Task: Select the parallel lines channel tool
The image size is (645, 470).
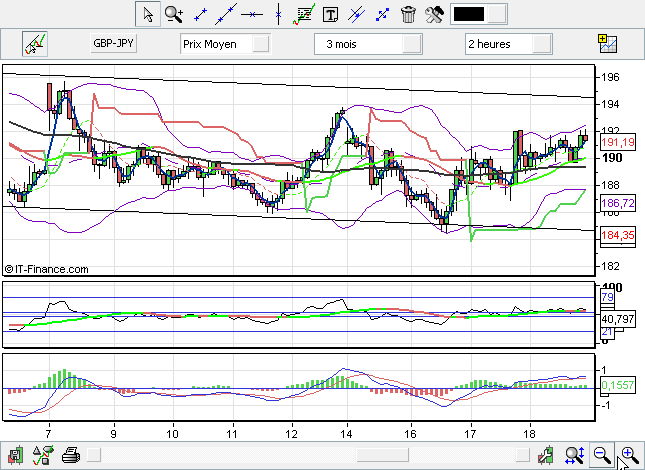Action: [x=356, y=14]
